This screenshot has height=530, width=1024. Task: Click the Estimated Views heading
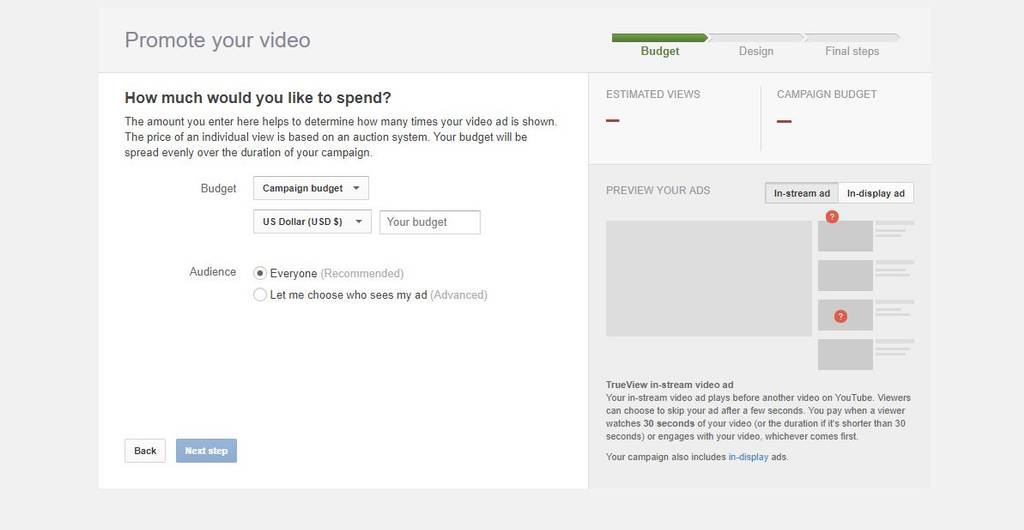pyautogui.click(x=653, y=94)
